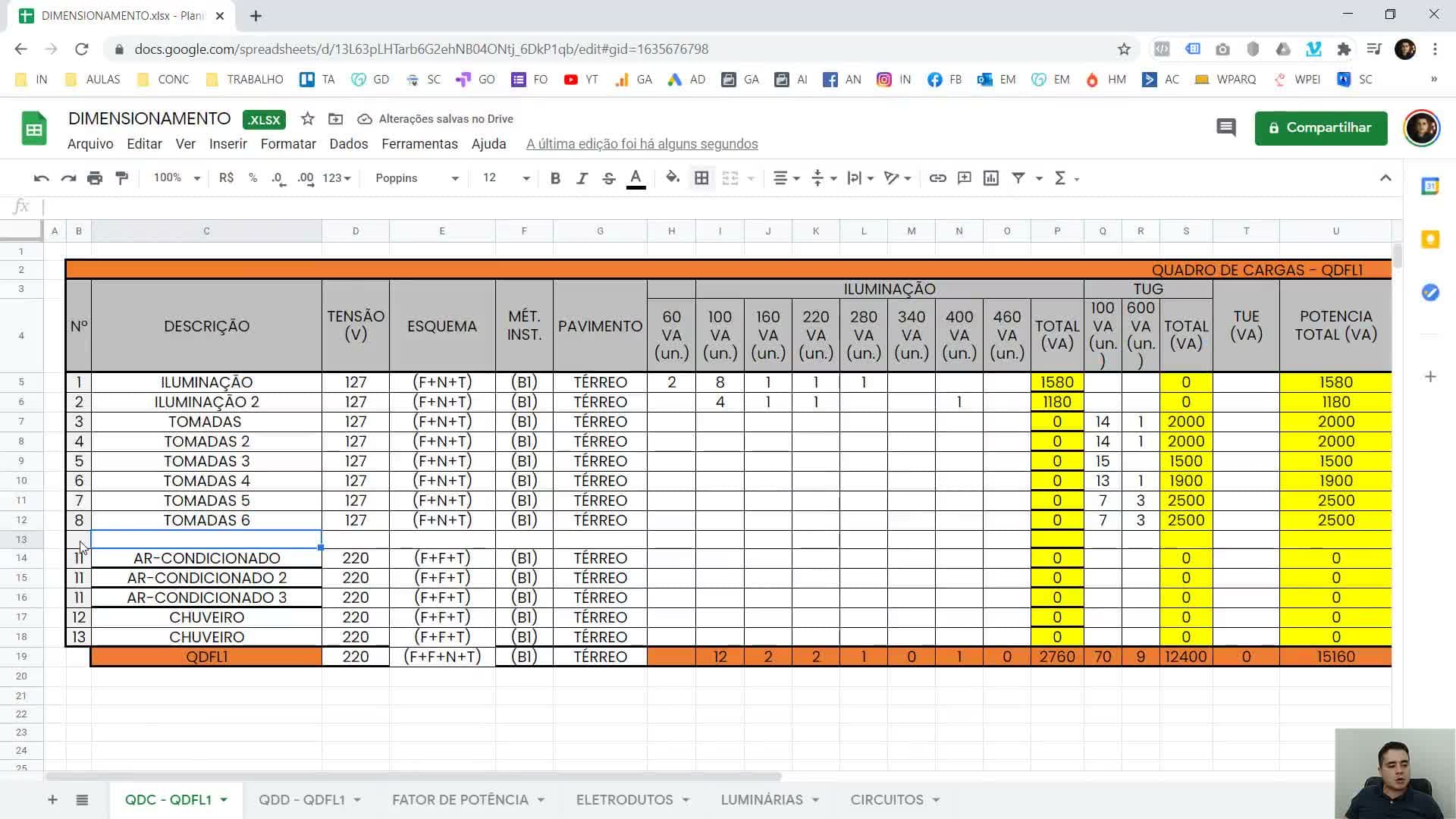Open the comment history icon
Viewport: 1456px width, 819px height.
[1225, 127]
